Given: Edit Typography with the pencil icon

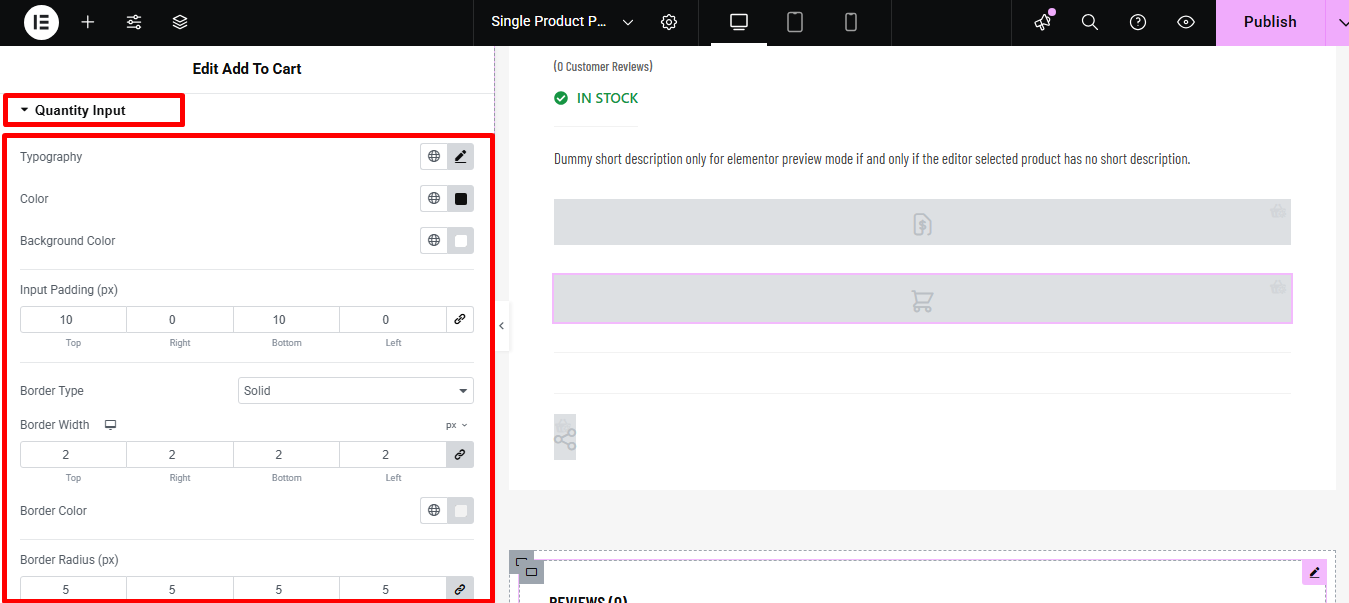Looking at the screenshot, I should point(461,156).
